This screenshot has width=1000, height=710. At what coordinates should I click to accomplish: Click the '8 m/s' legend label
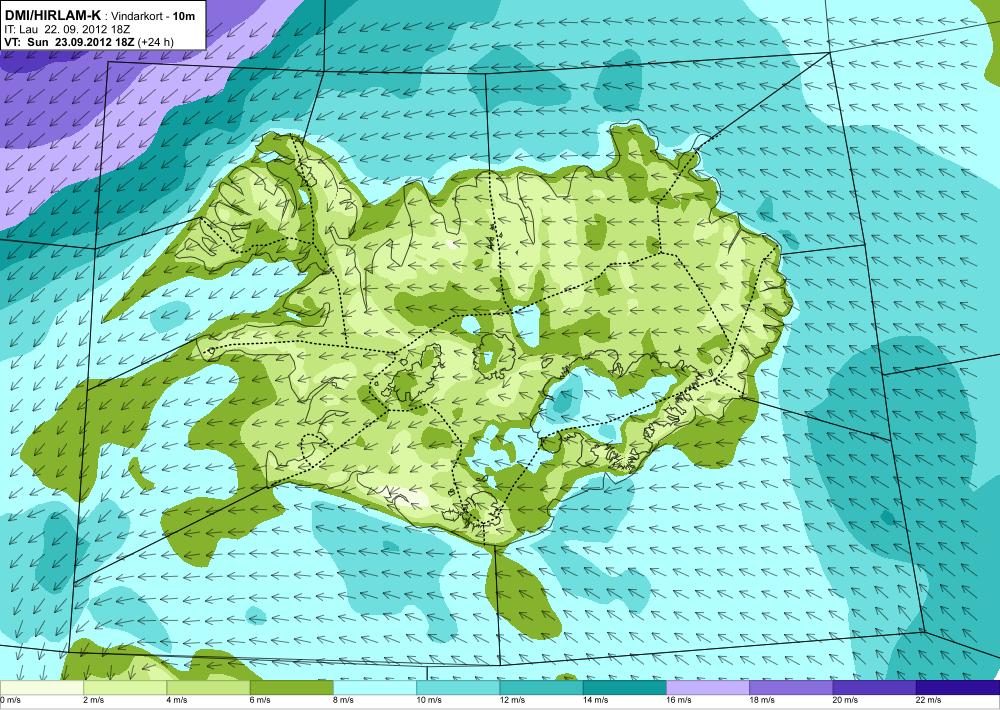click(x=344, y=700)
